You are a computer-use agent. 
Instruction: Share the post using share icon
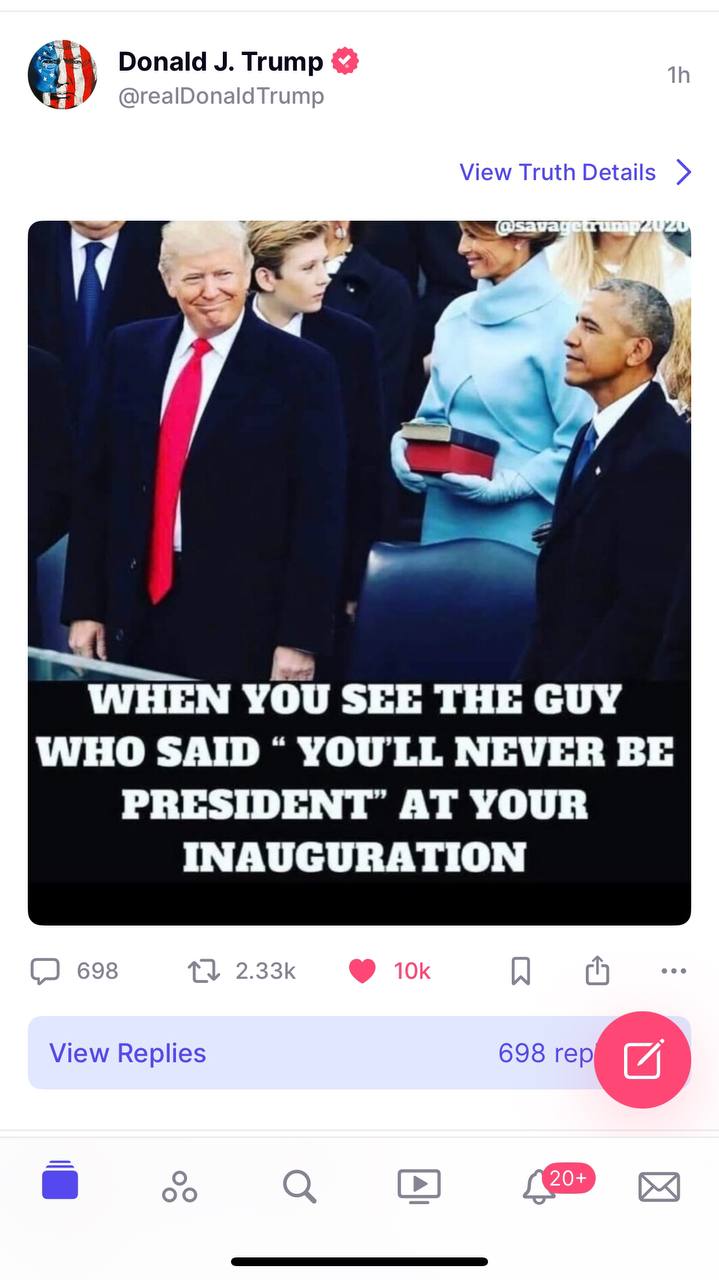(x=597, y=970)
